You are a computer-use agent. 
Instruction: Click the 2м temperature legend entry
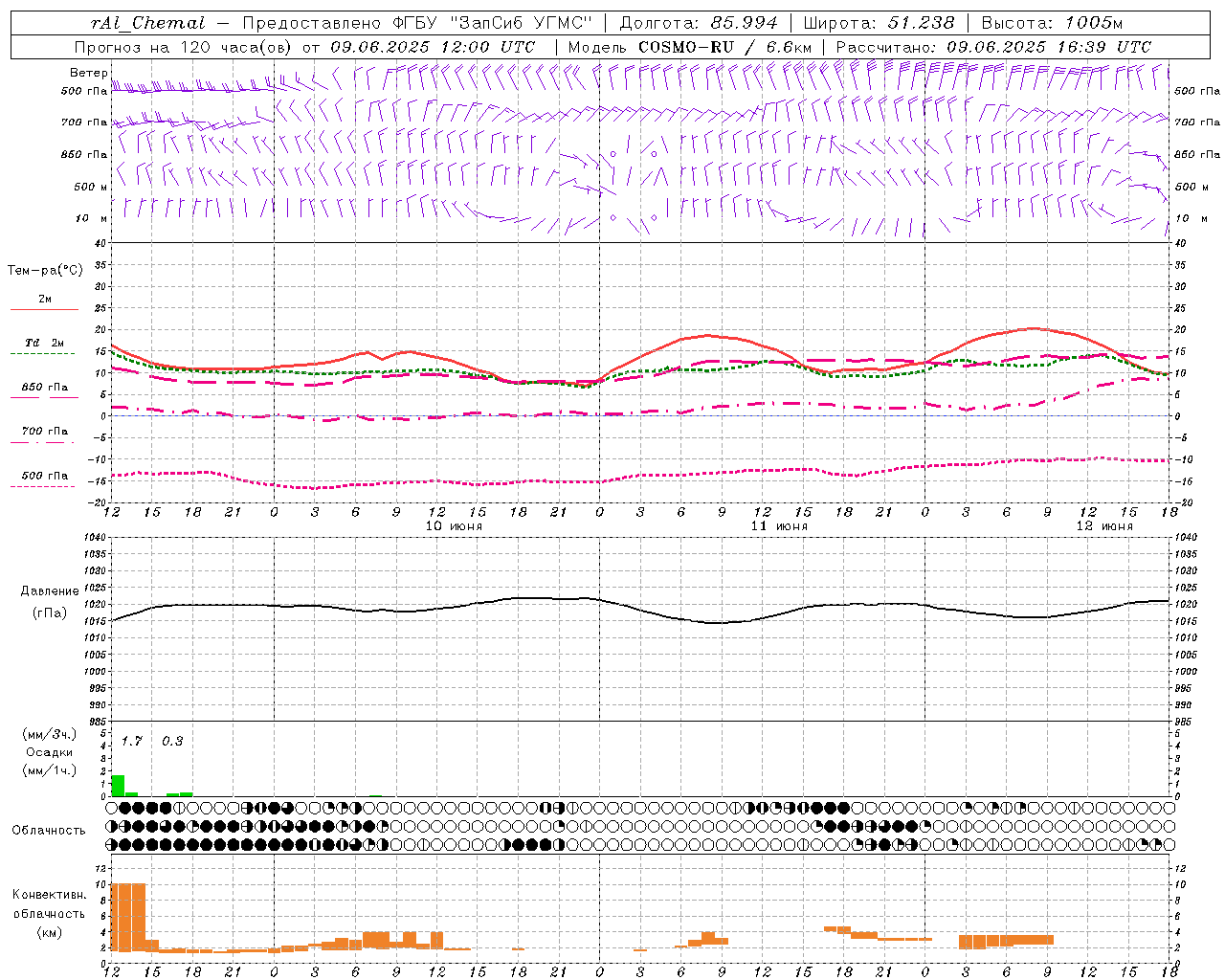pyautogui.click(x=45, y=300)
